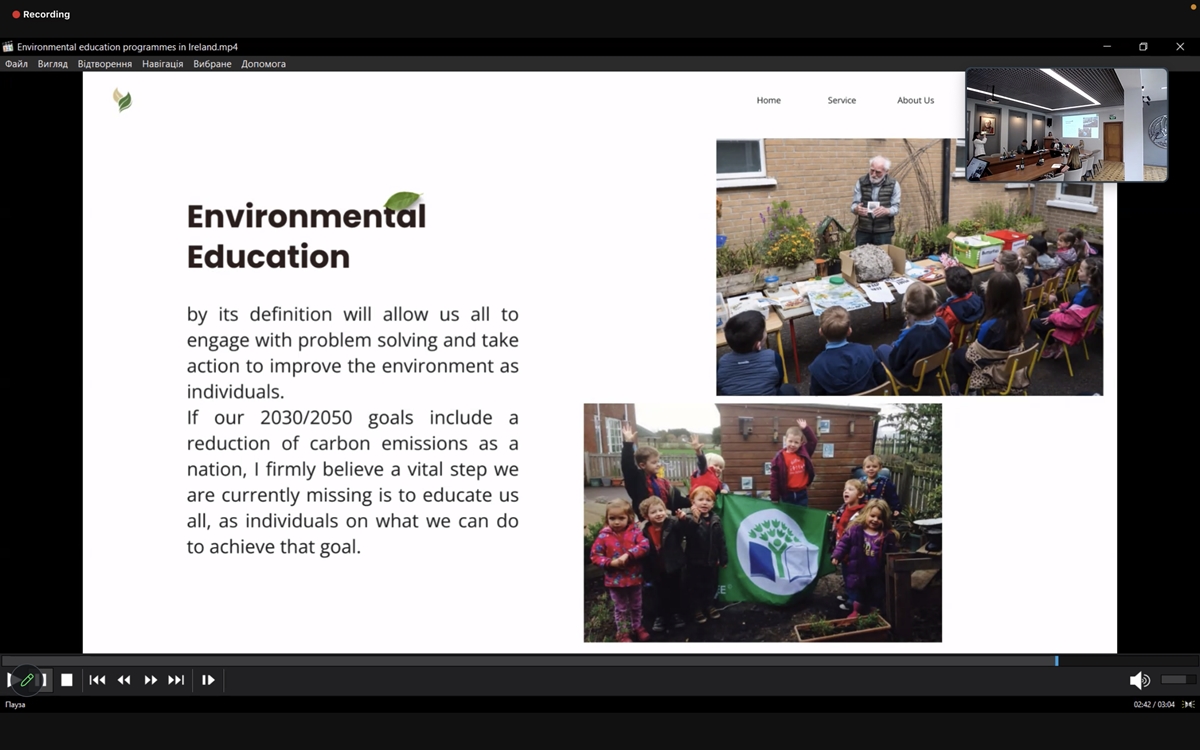Open the Файл menu
Viewport: 1200px width, 750px height.
tap(16, 64)
